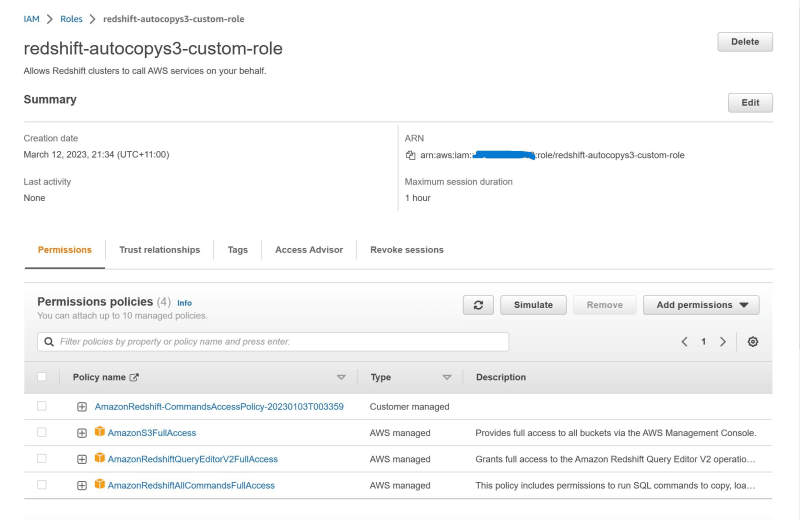Click the Delete role button
The image size is (800, 520).
coord(745,42)
